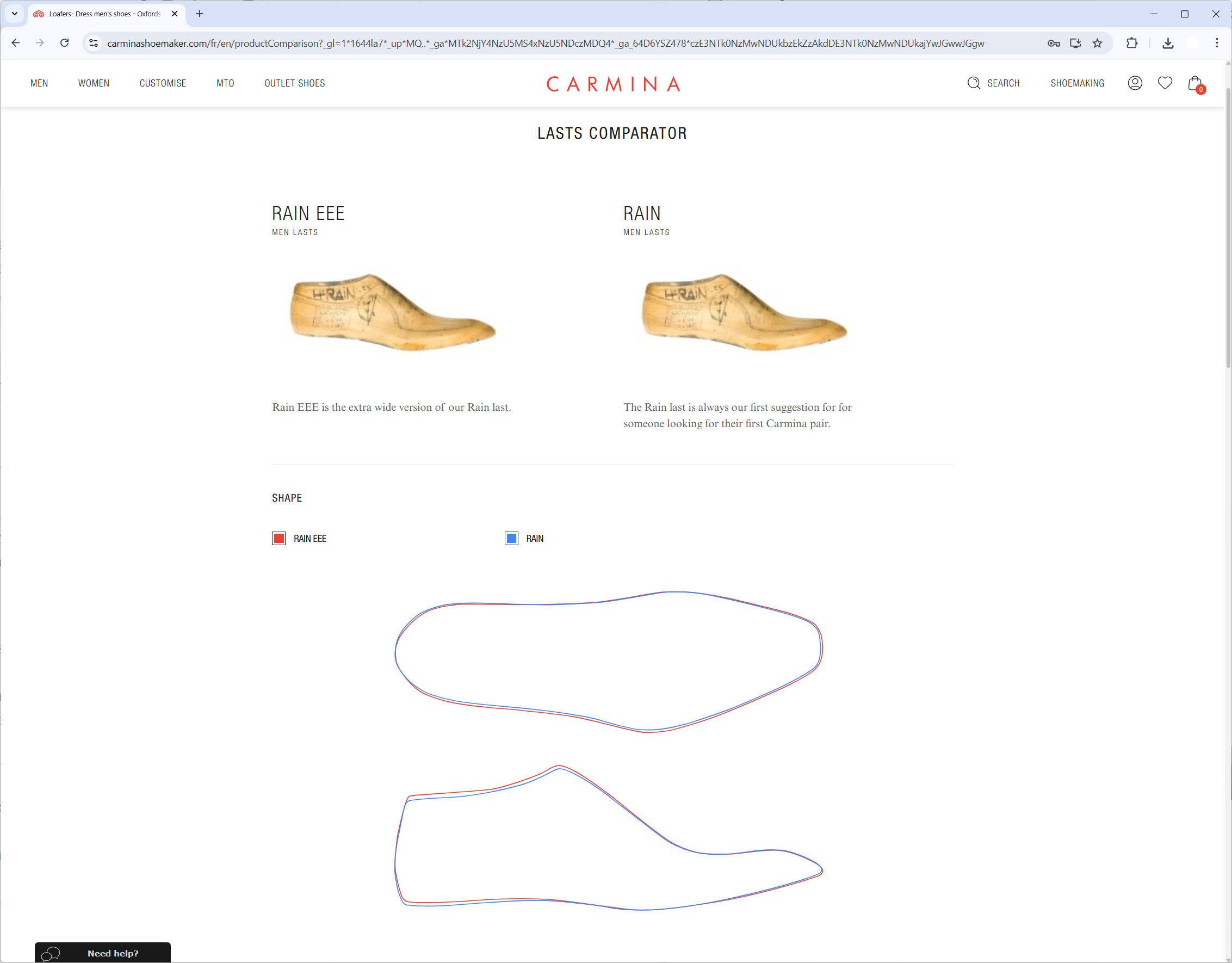Toggle the red RAIN EEE shape checkbox
This screenshot has width=1232, height=963.
278,538
